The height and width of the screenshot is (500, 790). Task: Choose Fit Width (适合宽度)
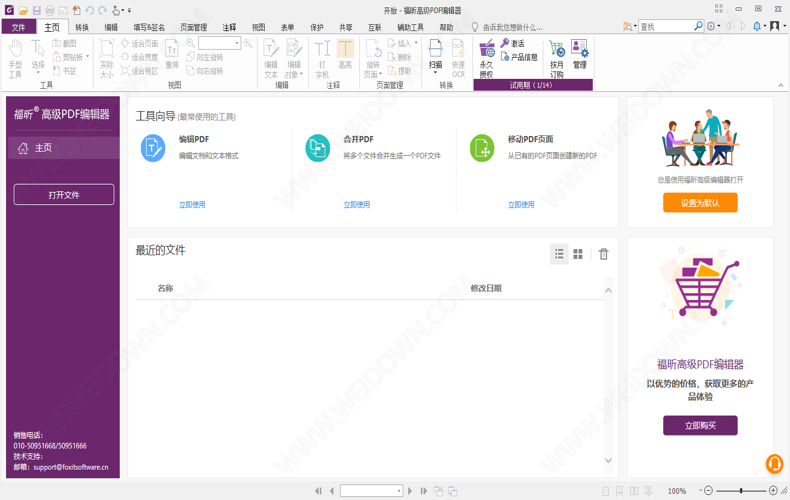click(x=140, y=57)
